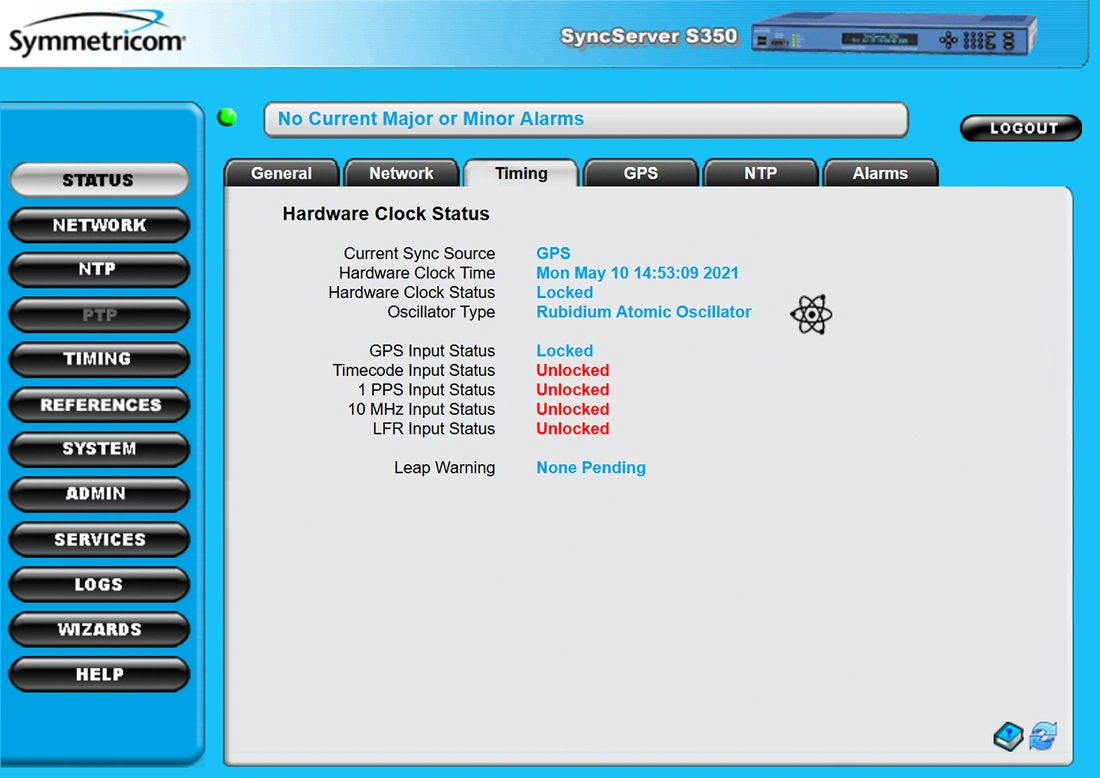The height and width of the screenshot is (778, 1100).
Task: Open the Network tab in the status panel
Action: pos(401,173)
